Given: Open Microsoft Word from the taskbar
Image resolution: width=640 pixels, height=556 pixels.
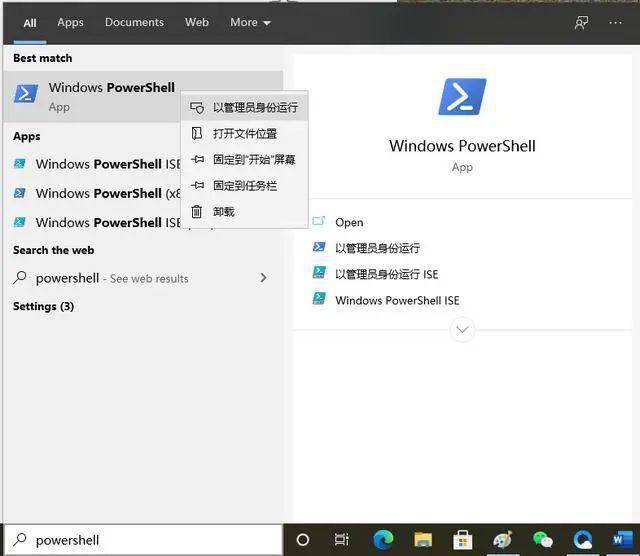Looking at the screenshot, I should pyautogui.click(x=622, y=540).
